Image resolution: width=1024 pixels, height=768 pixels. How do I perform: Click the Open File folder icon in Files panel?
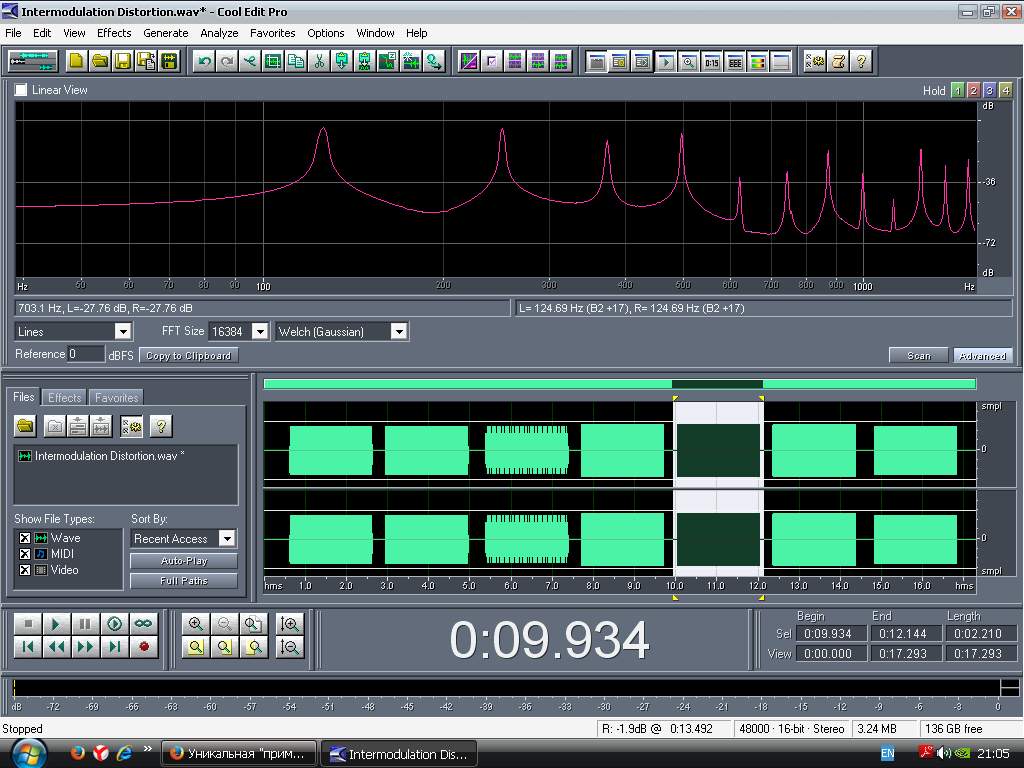click(x=25, y=427)
